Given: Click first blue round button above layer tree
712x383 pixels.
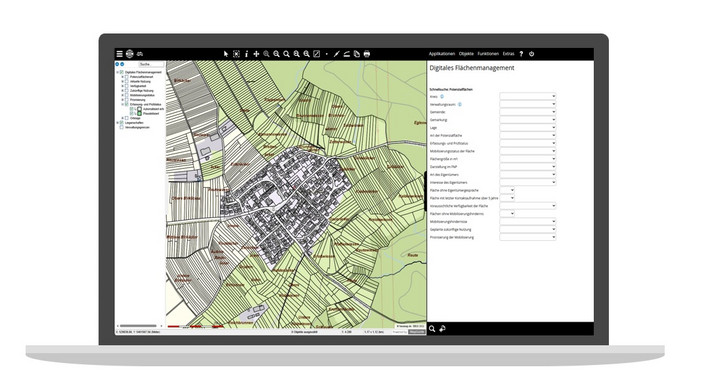Looking at the screenshot, I should (x=117, y=64).
